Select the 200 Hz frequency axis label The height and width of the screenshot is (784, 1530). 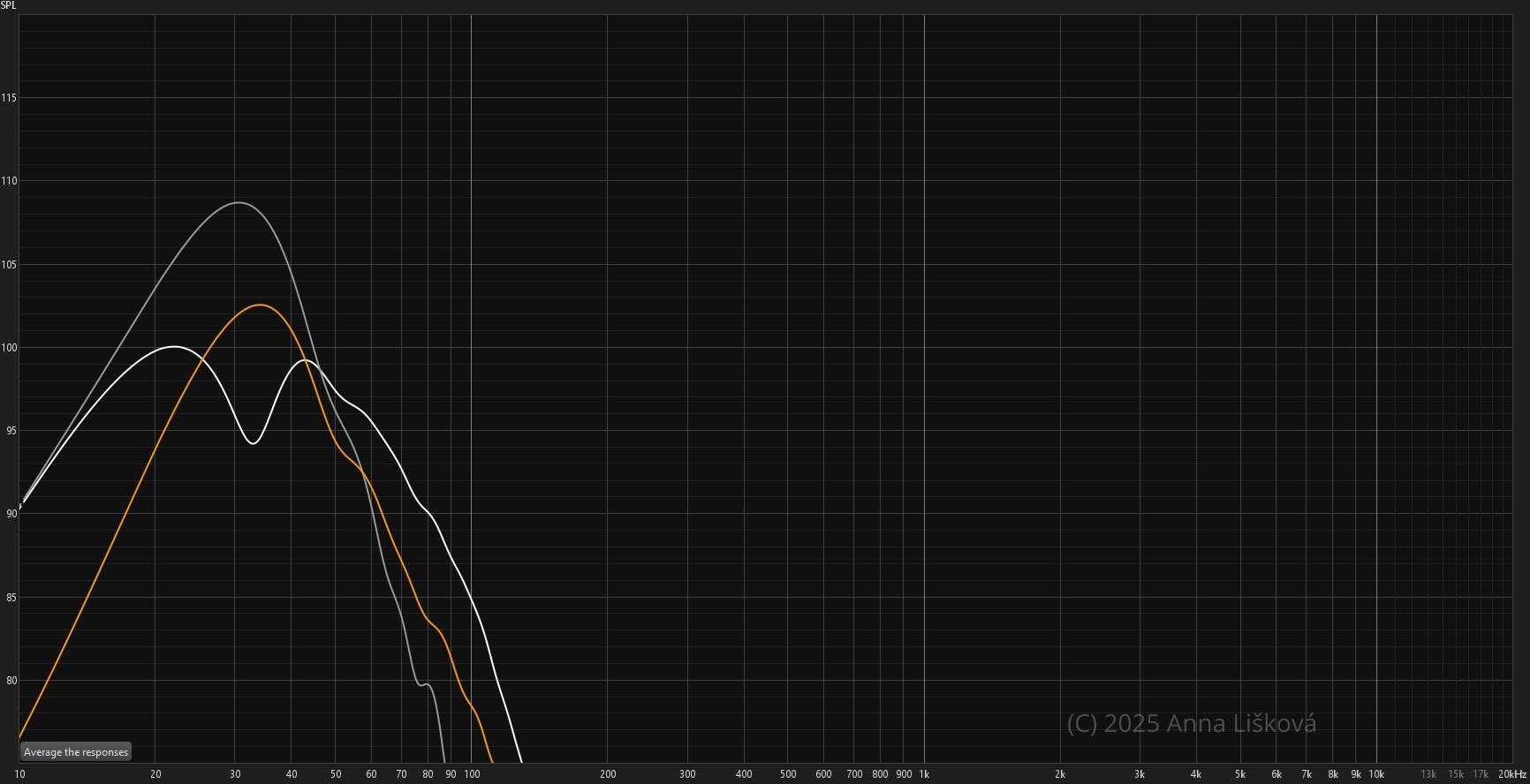[x=608, y=774]
